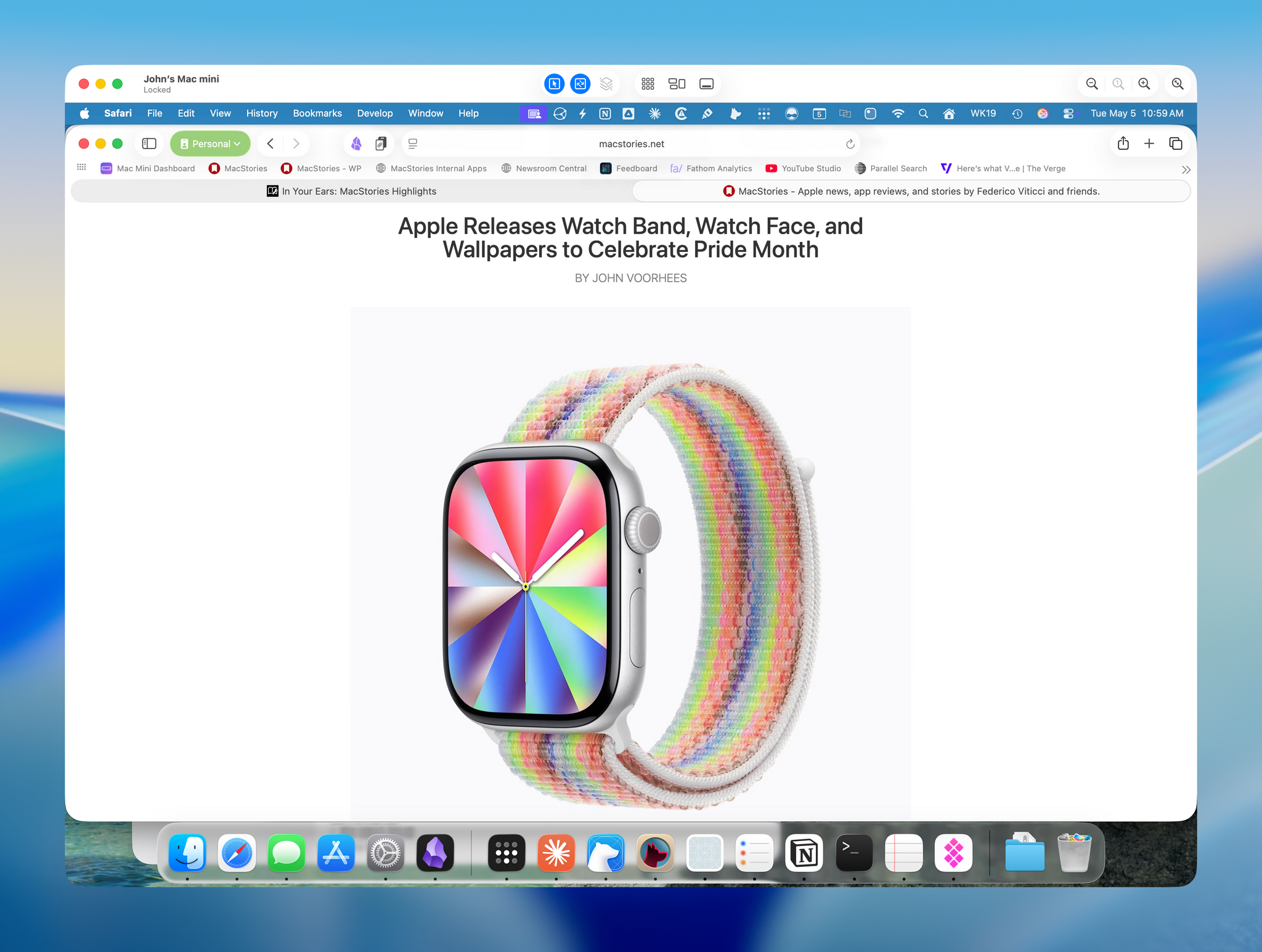Screen dimensions: 1262x952
Task: Click the Pride watch band article image
Action: [x=631, y=563]
